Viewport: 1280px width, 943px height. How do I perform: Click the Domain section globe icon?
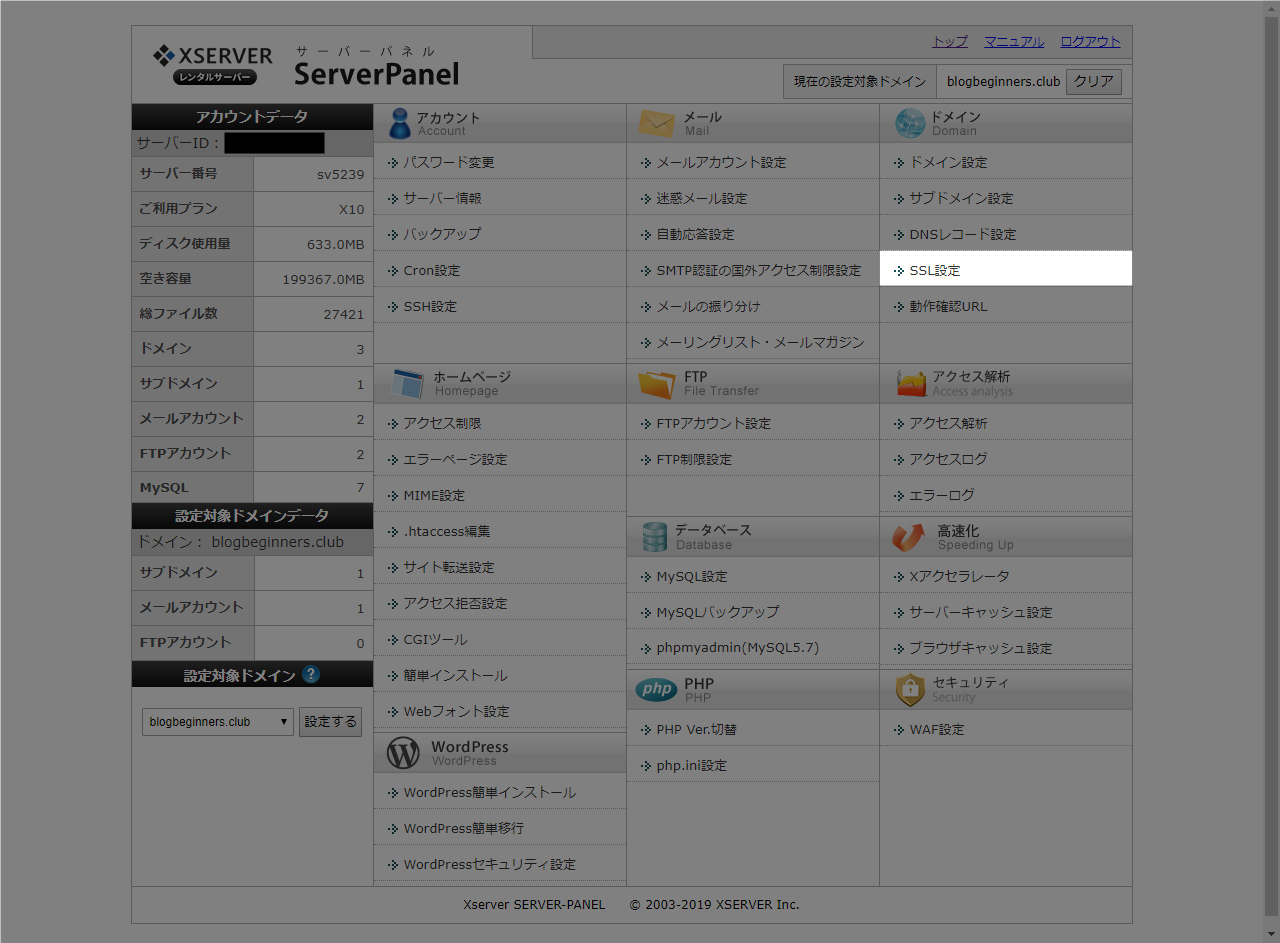point(910,123)
